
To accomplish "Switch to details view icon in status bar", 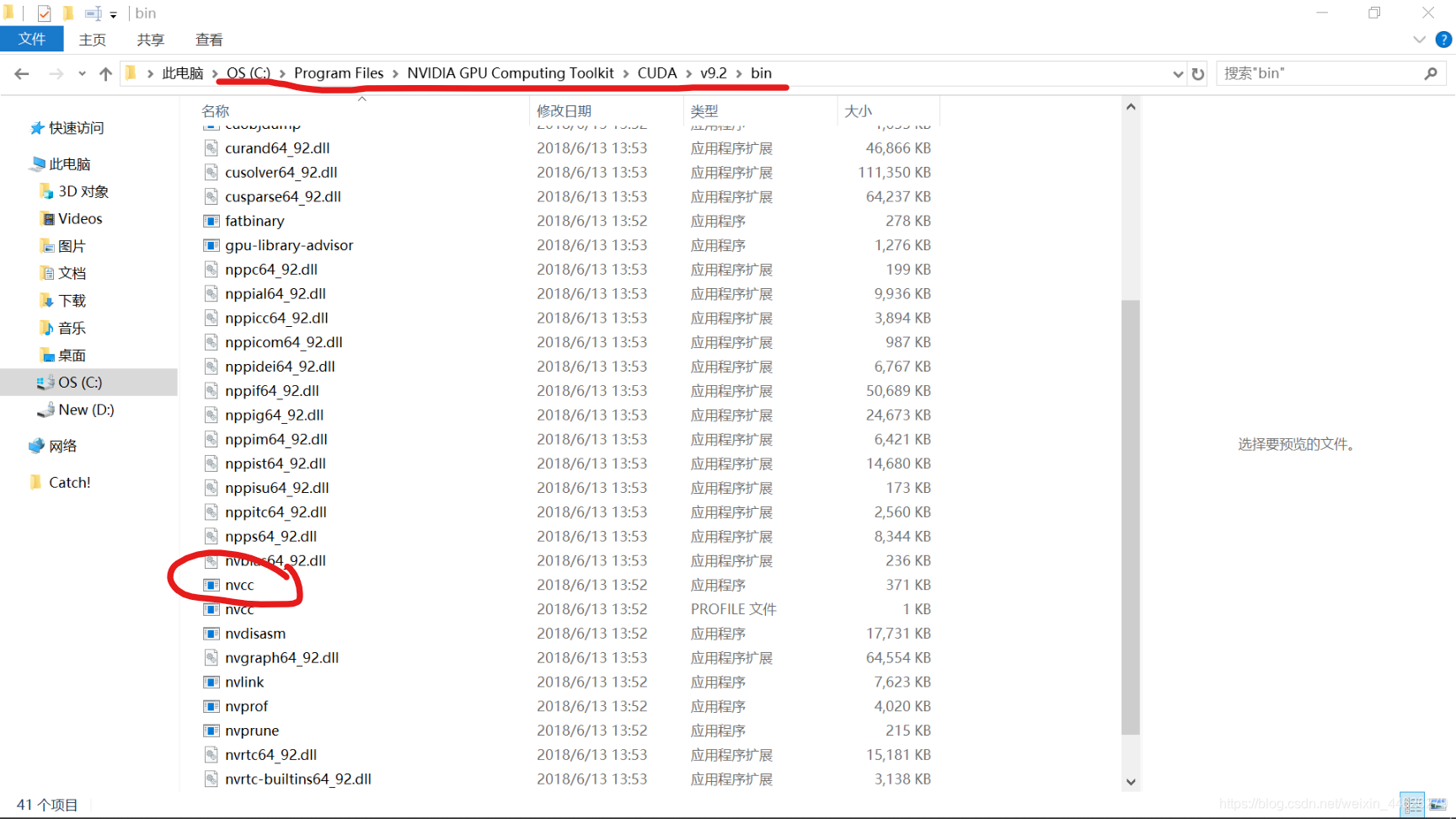I will [x=1412, y=805].
